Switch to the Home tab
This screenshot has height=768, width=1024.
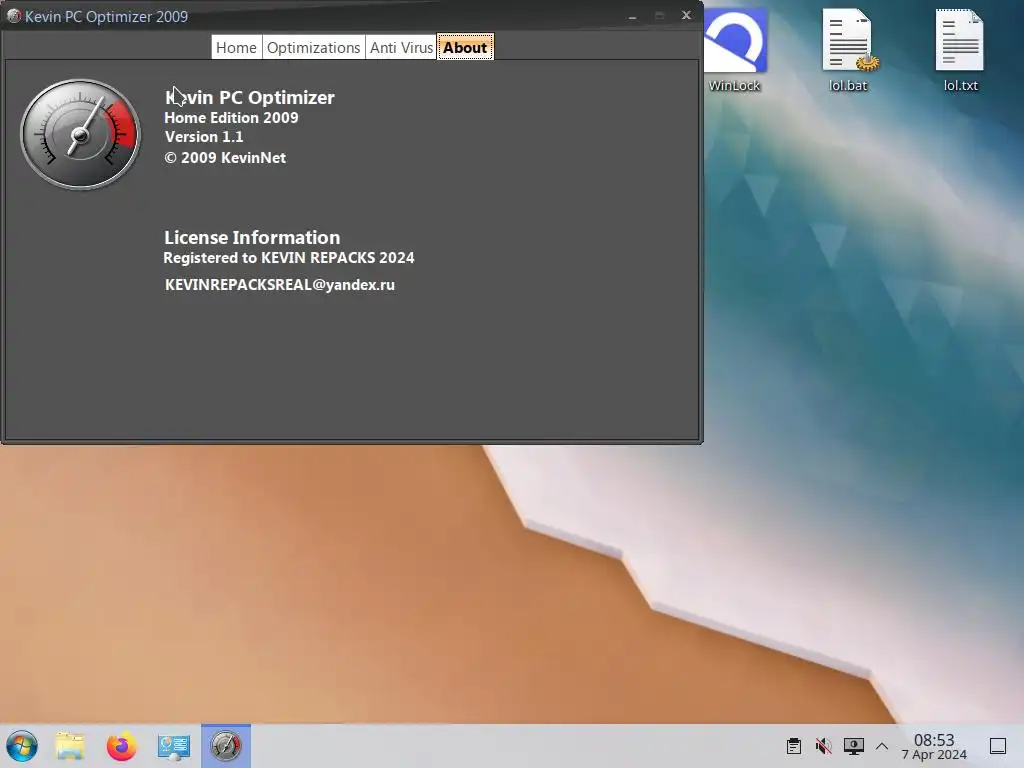click(236, 48)
